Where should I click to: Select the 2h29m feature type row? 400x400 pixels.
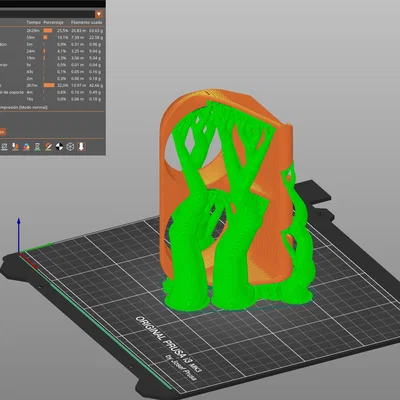pos(52,30)
